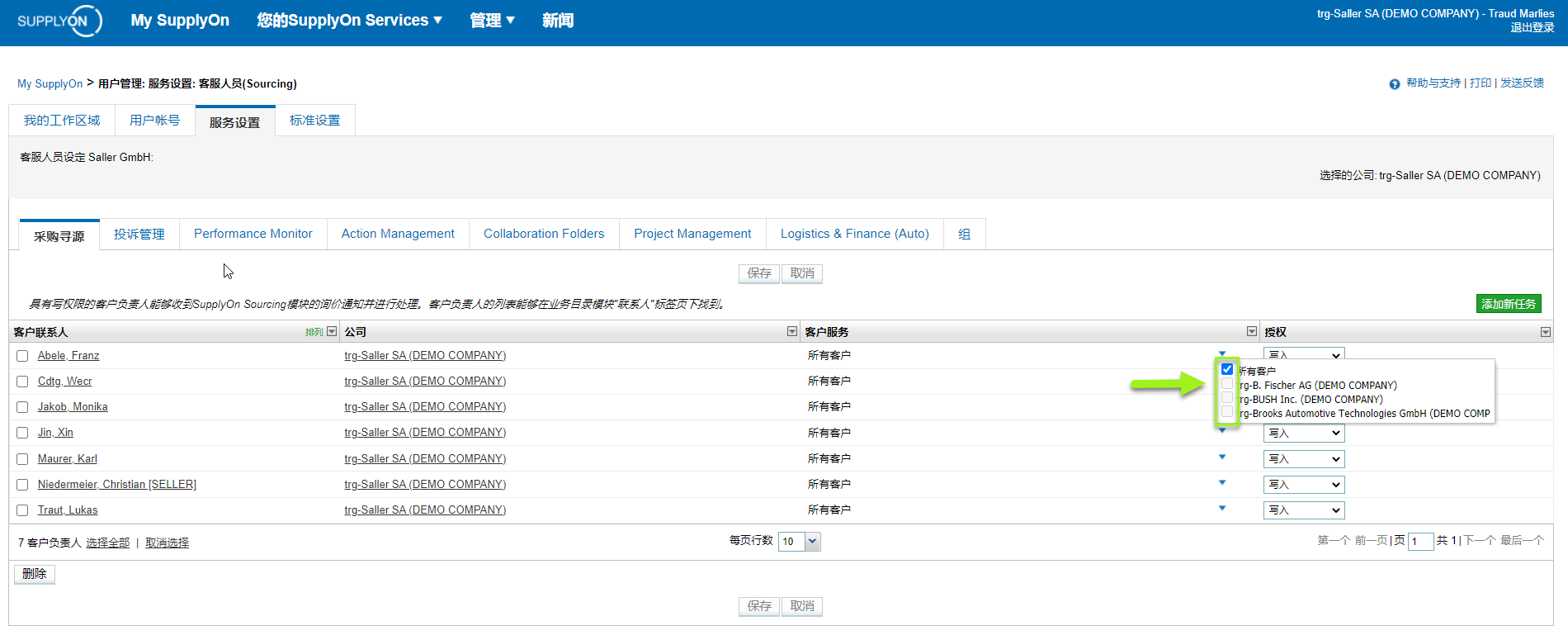
Task: Click the top 取消 button
Action: tap(802, 273)
